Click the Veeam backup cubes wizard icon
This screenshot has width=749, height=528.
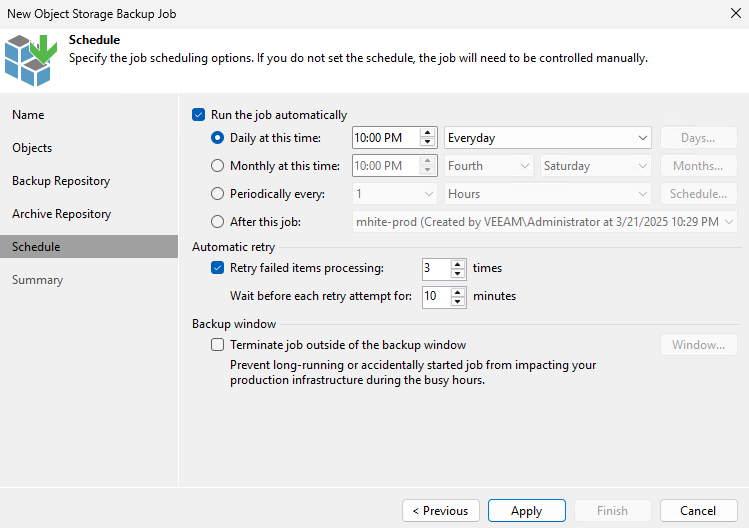pyautogui.click(x=31, y=60)
